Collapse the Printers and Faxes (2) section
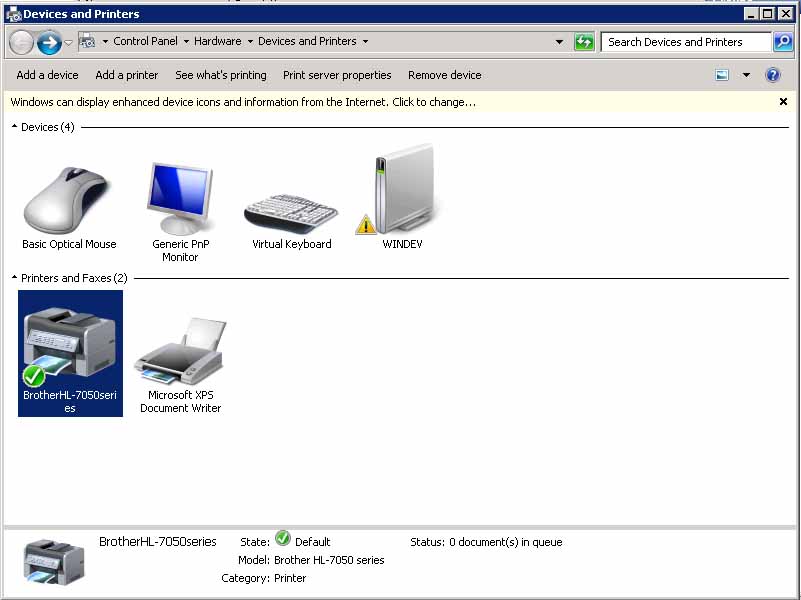The image size is (801, 600). pos(13,278)
